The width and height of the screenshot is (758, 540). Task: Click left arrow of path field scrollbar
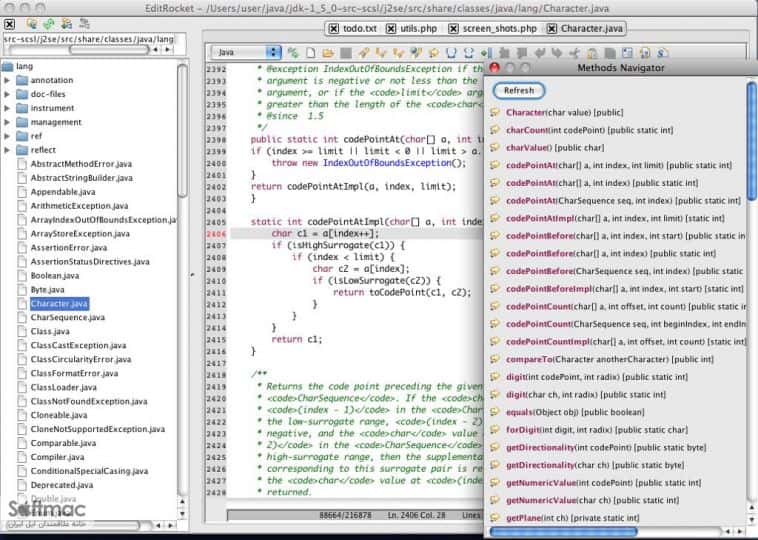[155, 49]
